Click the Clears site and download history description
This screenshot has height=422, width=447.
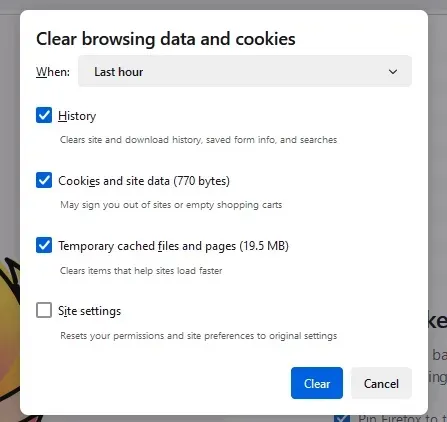[198, 139]
